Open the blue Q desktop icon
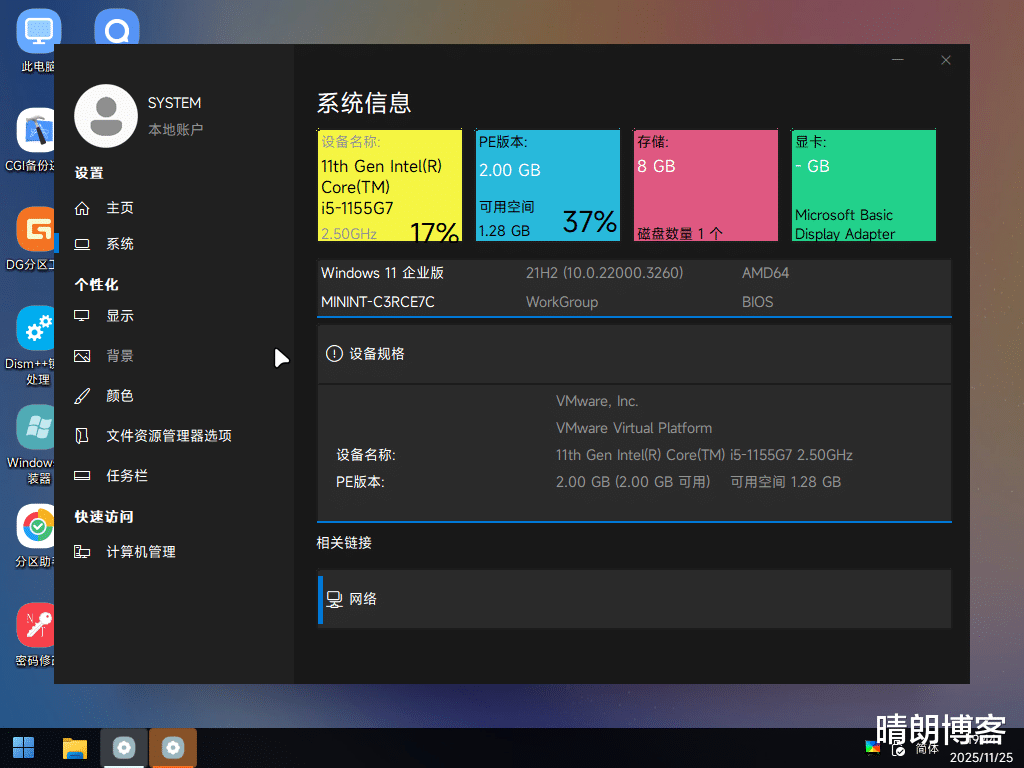Image resolution: width=1024 pixels, height=768 pixels. click(x=117, y=27)
